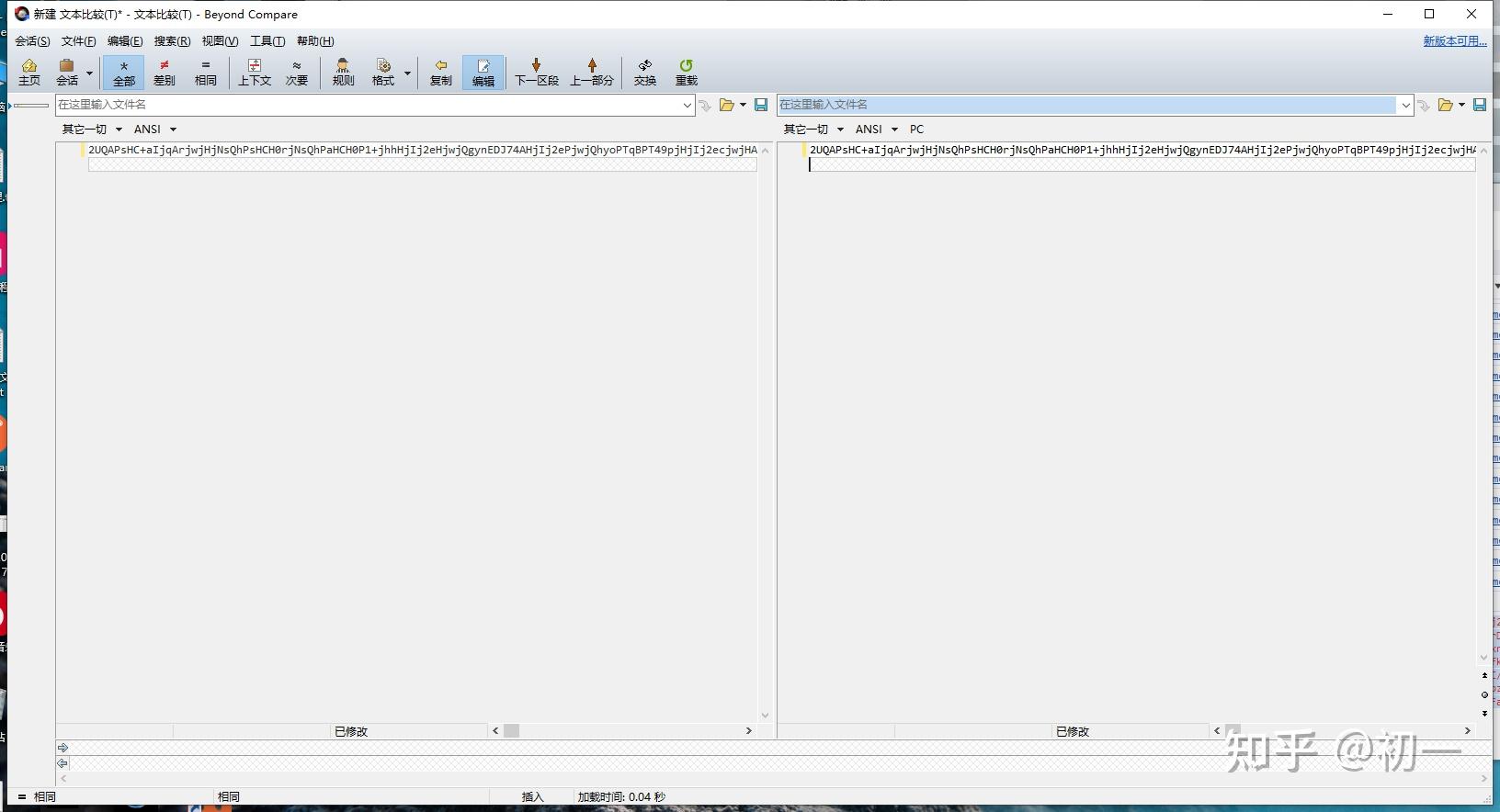Expand the left 其它一切 file type dropdown
The width and height of the screenshot is (1500, 812).
(92, 130)
